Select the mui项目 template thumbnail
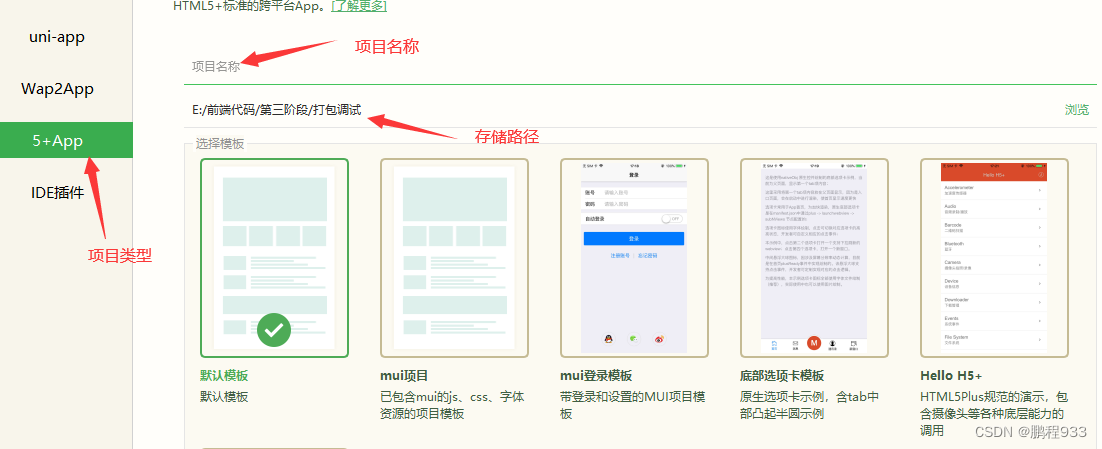The height and width of the screenshot is (449, 1102). tap(454, 258)
